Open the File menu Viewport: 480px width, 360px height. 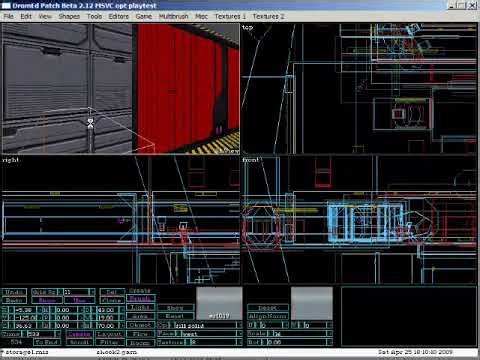point(8,16)
